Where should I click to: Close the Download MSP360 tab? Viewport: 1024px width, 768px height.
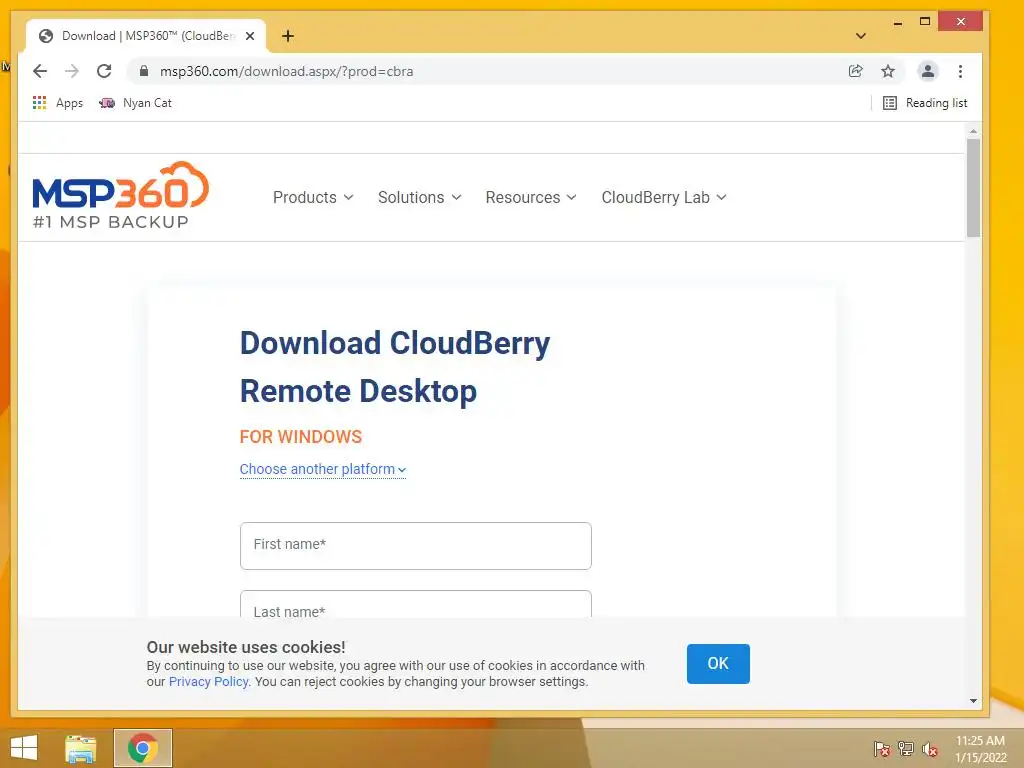tap(249, 36)
